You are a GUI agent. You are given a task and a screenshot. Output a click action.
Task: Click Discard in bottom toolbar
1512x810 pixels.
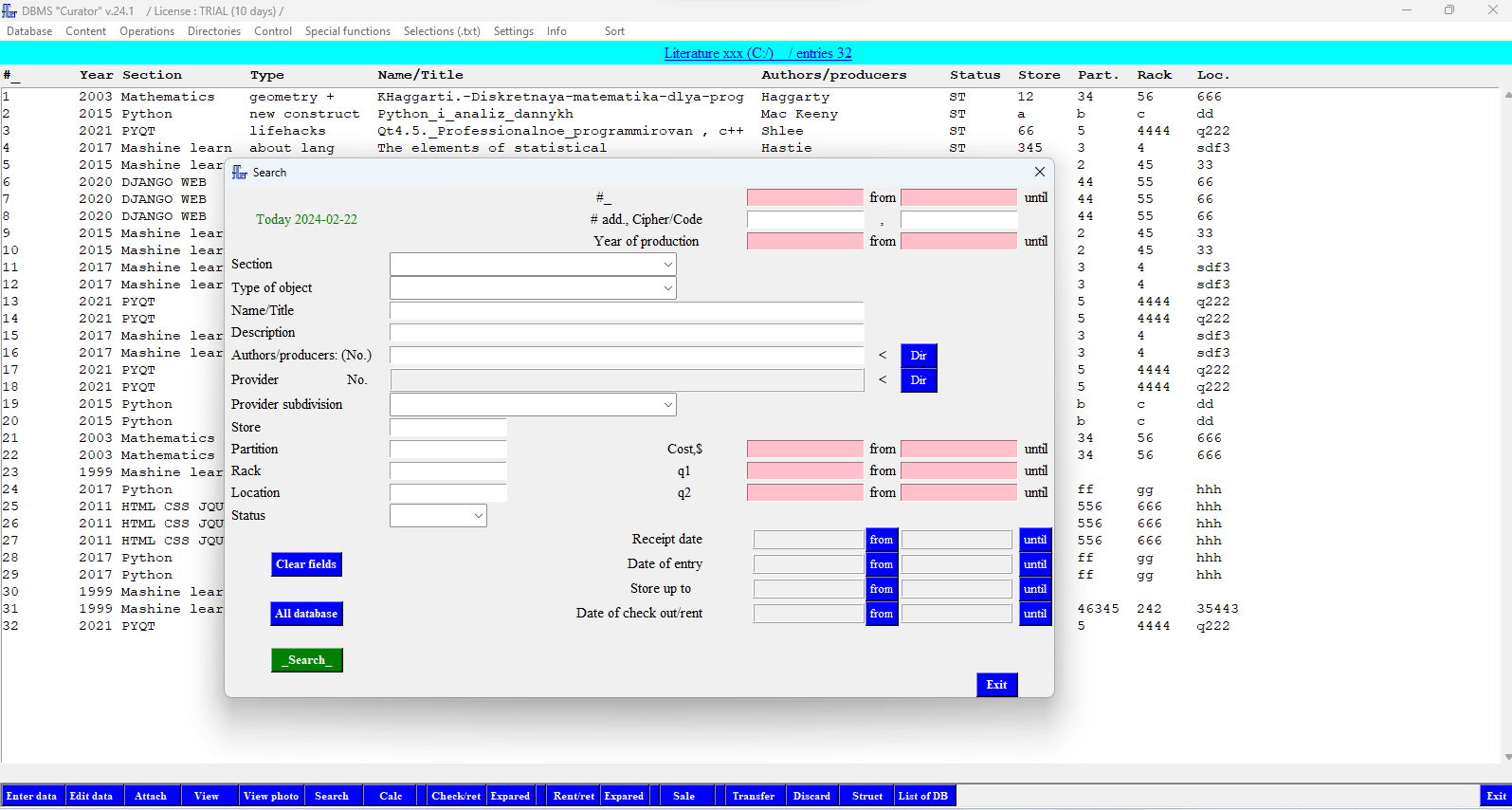point(811,796)
